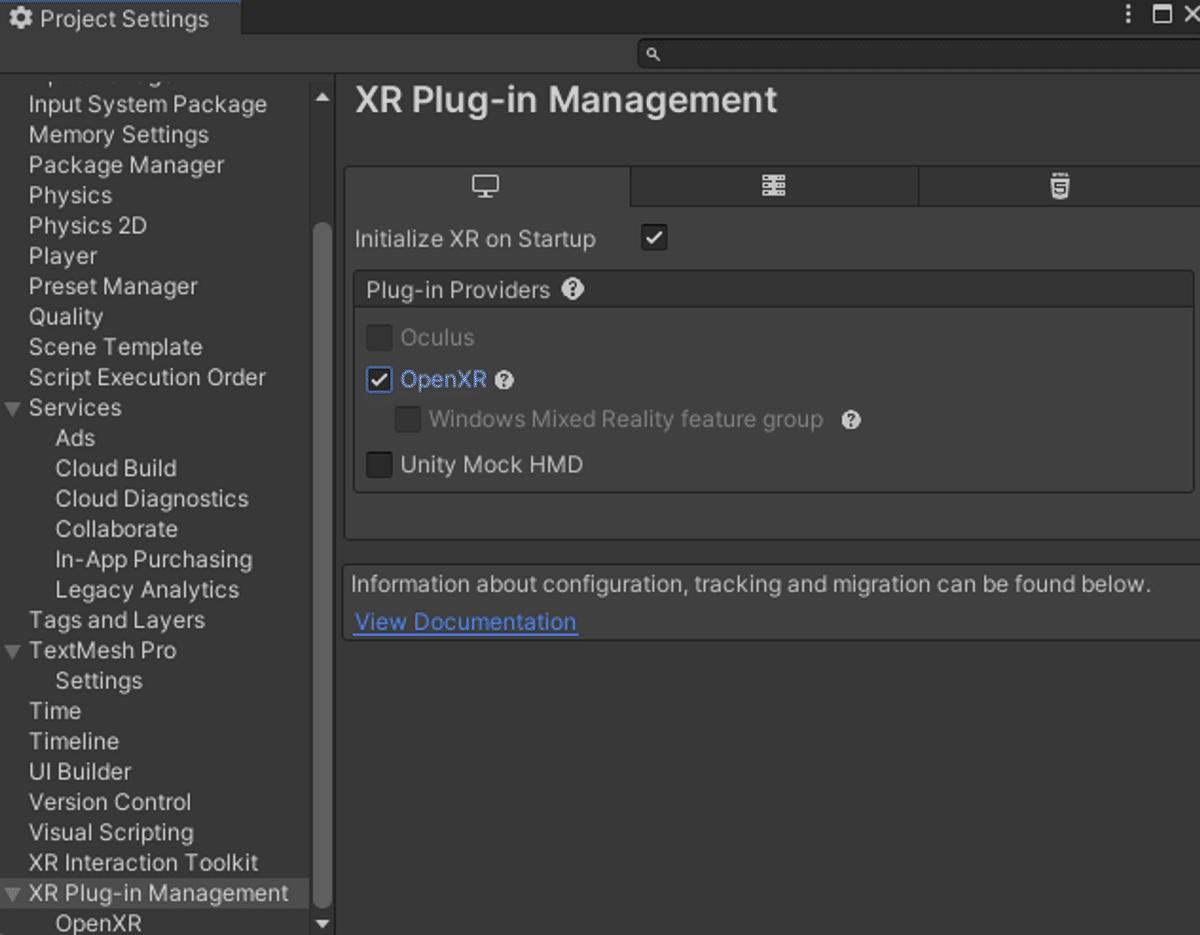1200x935 pixels.
Task: Open Preset Manager settings
Action: 113,286
